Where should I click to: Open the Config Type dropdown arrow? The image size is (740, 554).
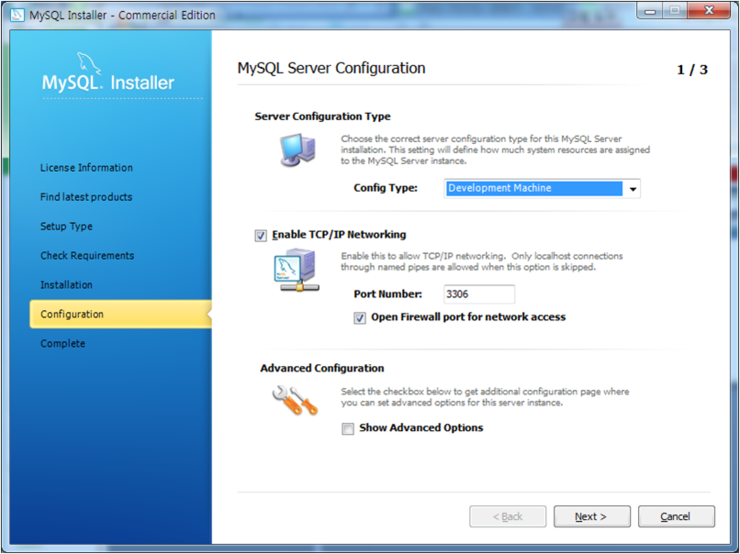point(632,189)
